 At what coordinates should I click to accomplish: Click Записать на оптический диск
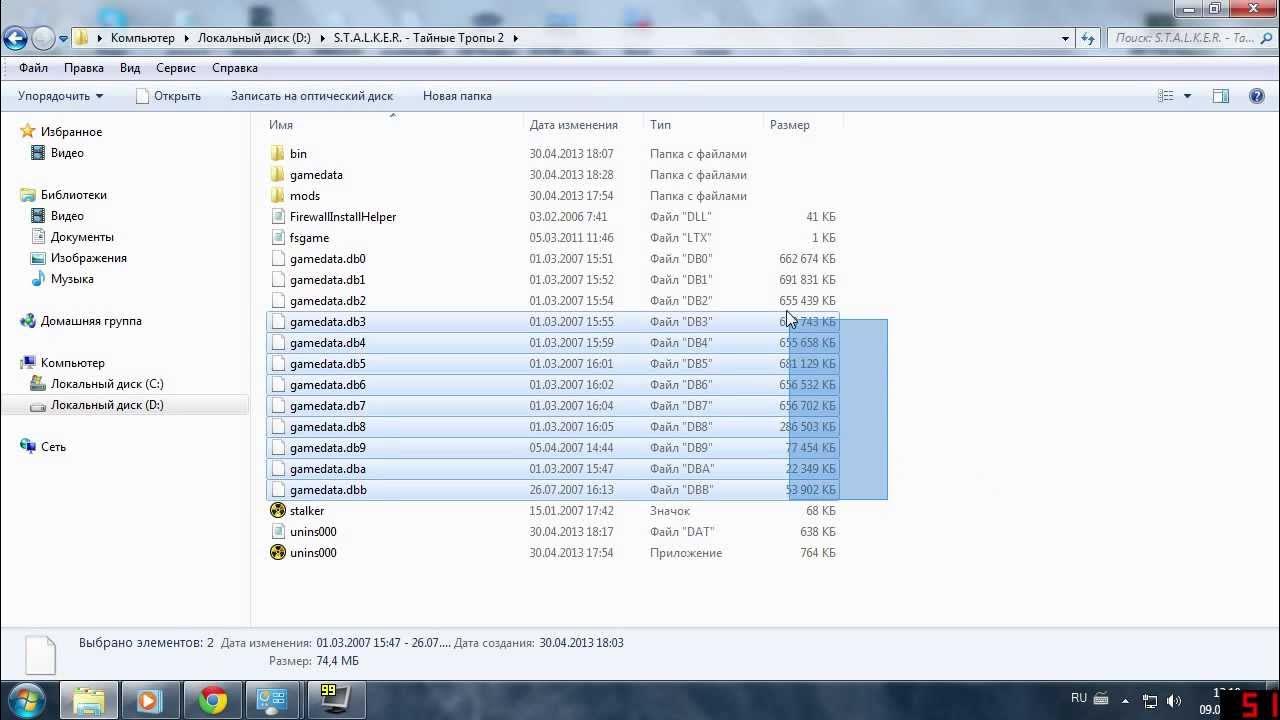[312, 96]
